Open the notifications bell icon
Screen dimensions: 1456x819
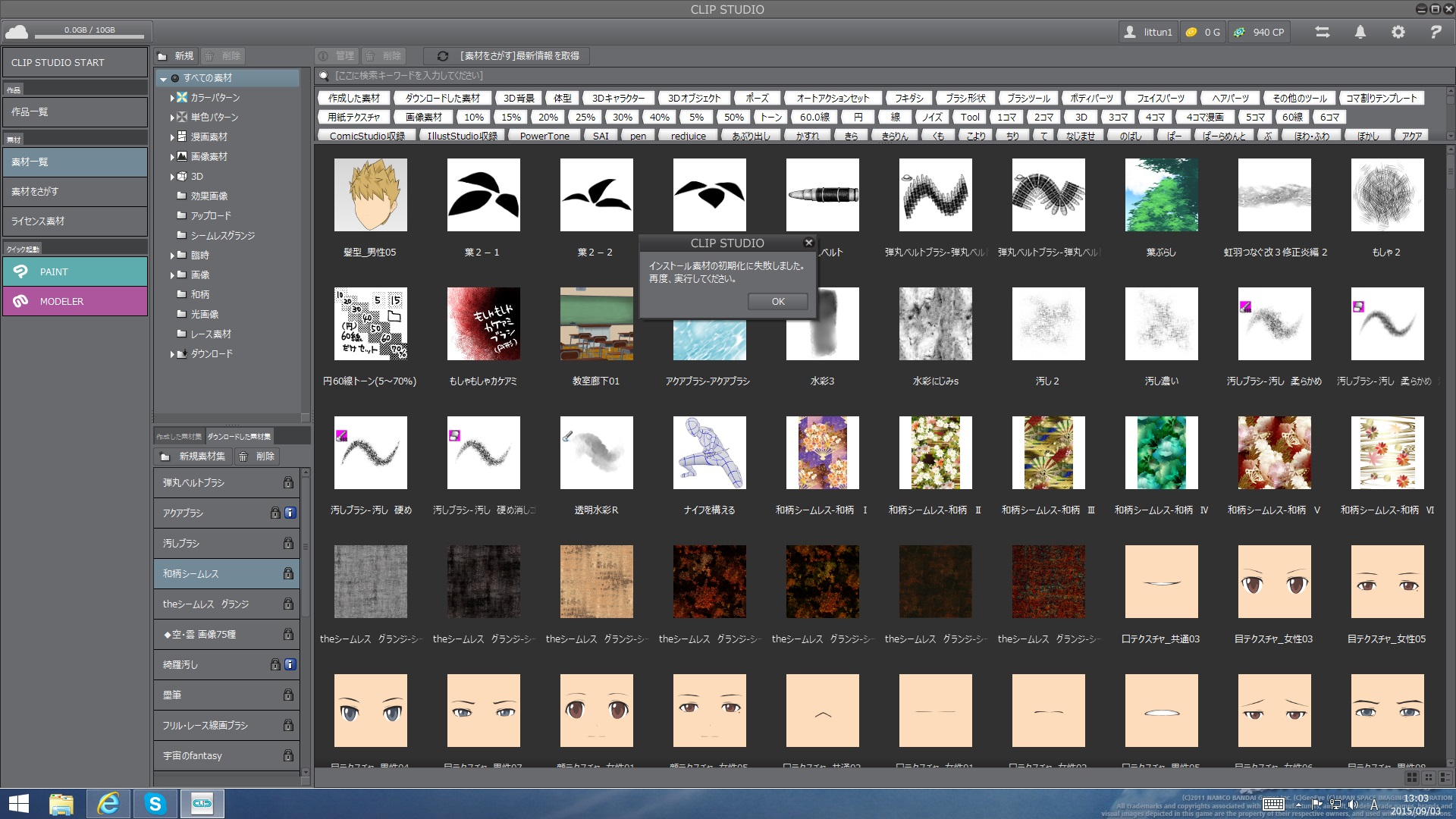(x=1360, y=32)
